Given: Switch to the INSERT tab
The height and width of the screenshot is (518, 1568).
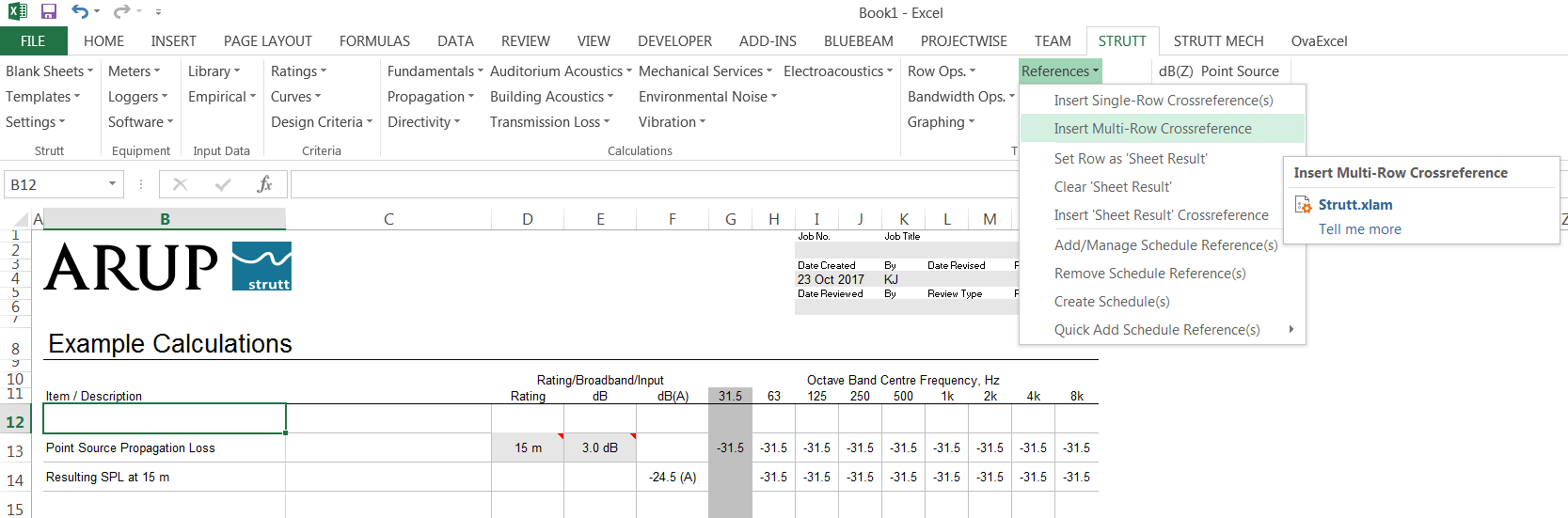Looking at the screenshot, I should pos(173,41).
